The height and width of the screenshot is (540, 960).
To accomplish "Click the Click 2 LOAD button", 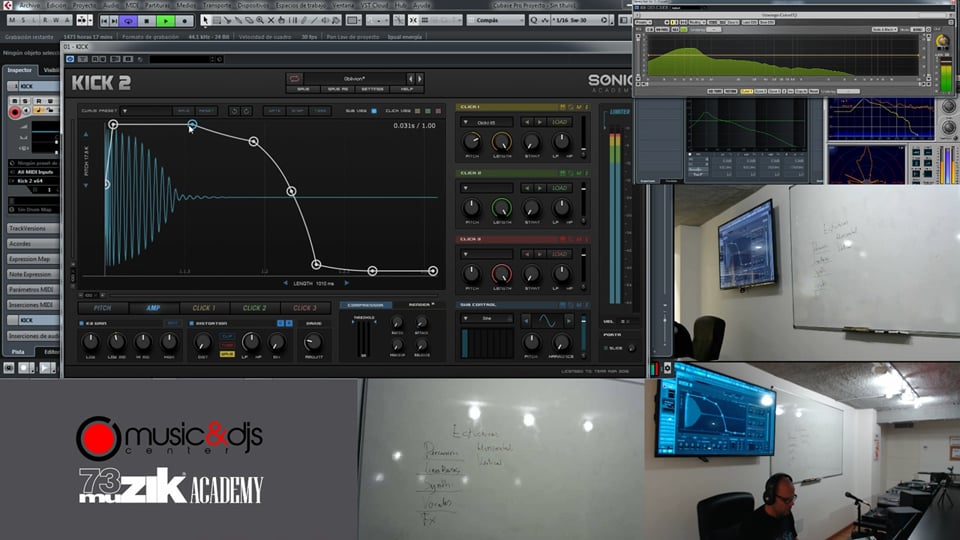I will (x=560, y=188).
